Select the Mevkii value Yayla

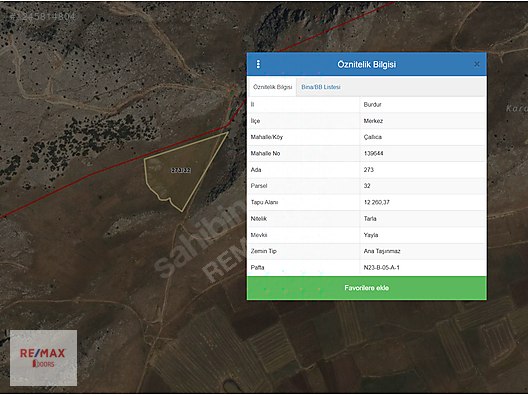click(x=371, y=235)
